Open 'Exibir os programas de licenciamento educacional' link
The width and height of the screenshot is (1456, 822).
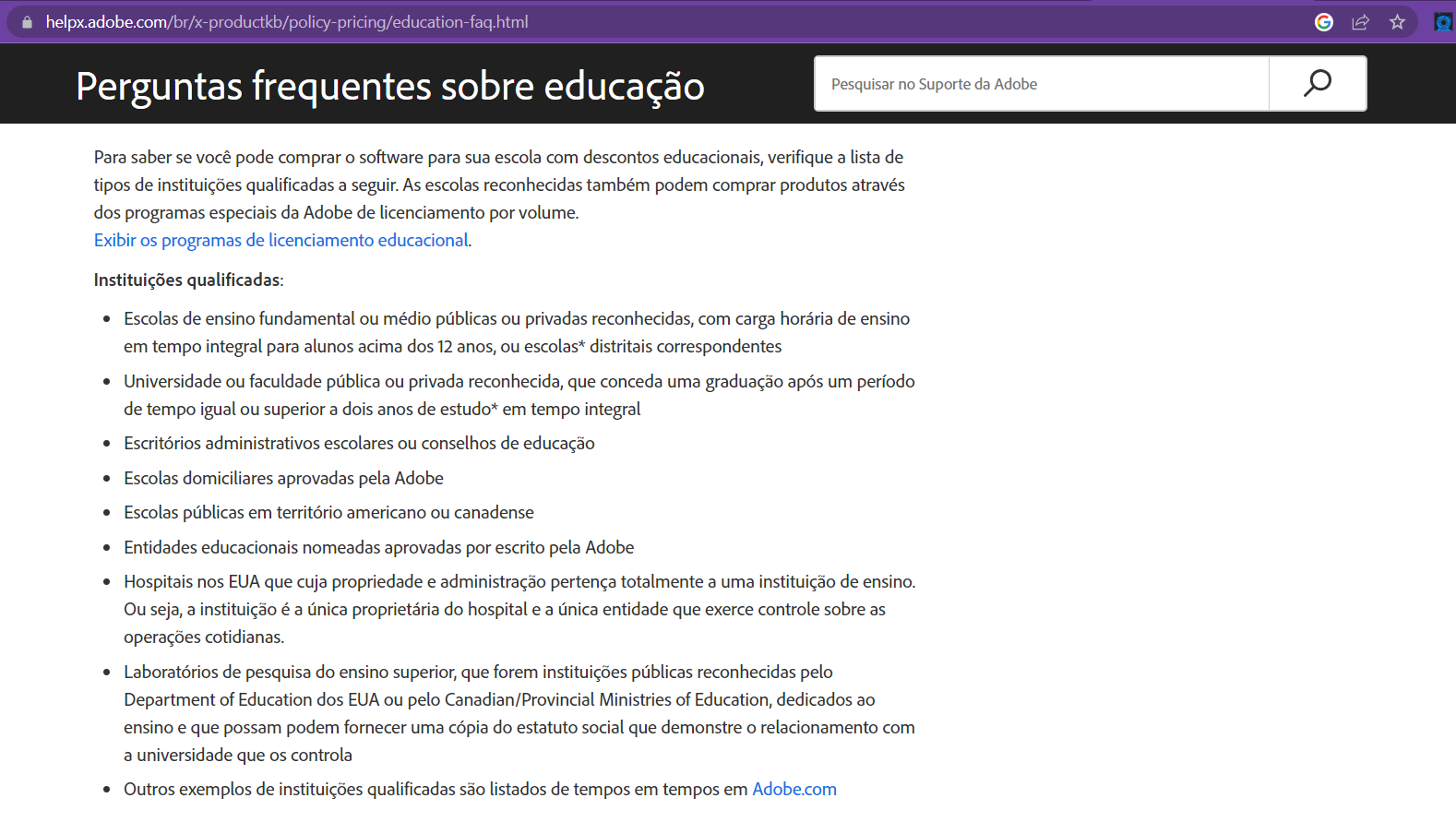281,240
